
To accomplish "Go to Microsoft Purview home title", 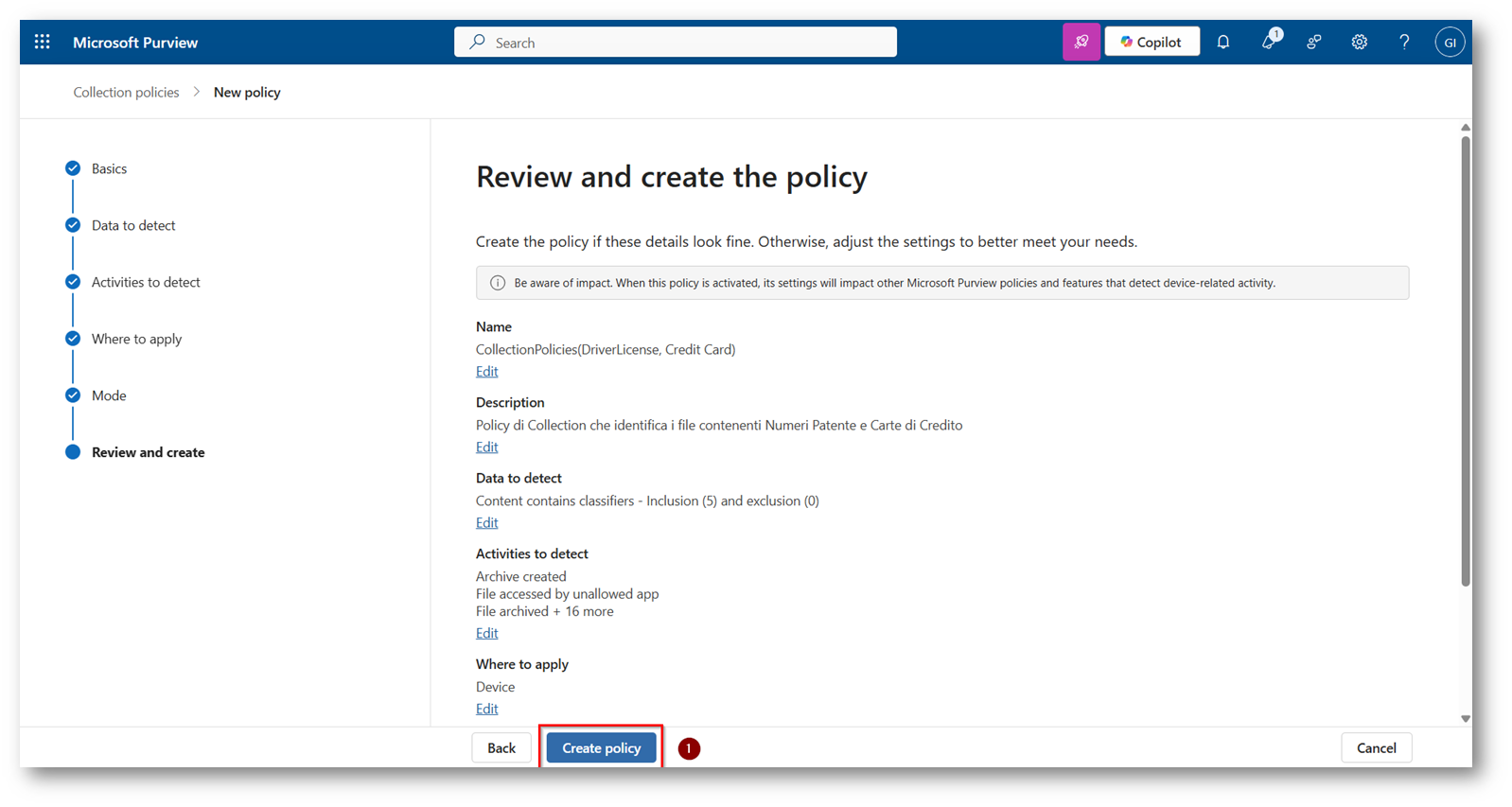I will pos(135,43).
